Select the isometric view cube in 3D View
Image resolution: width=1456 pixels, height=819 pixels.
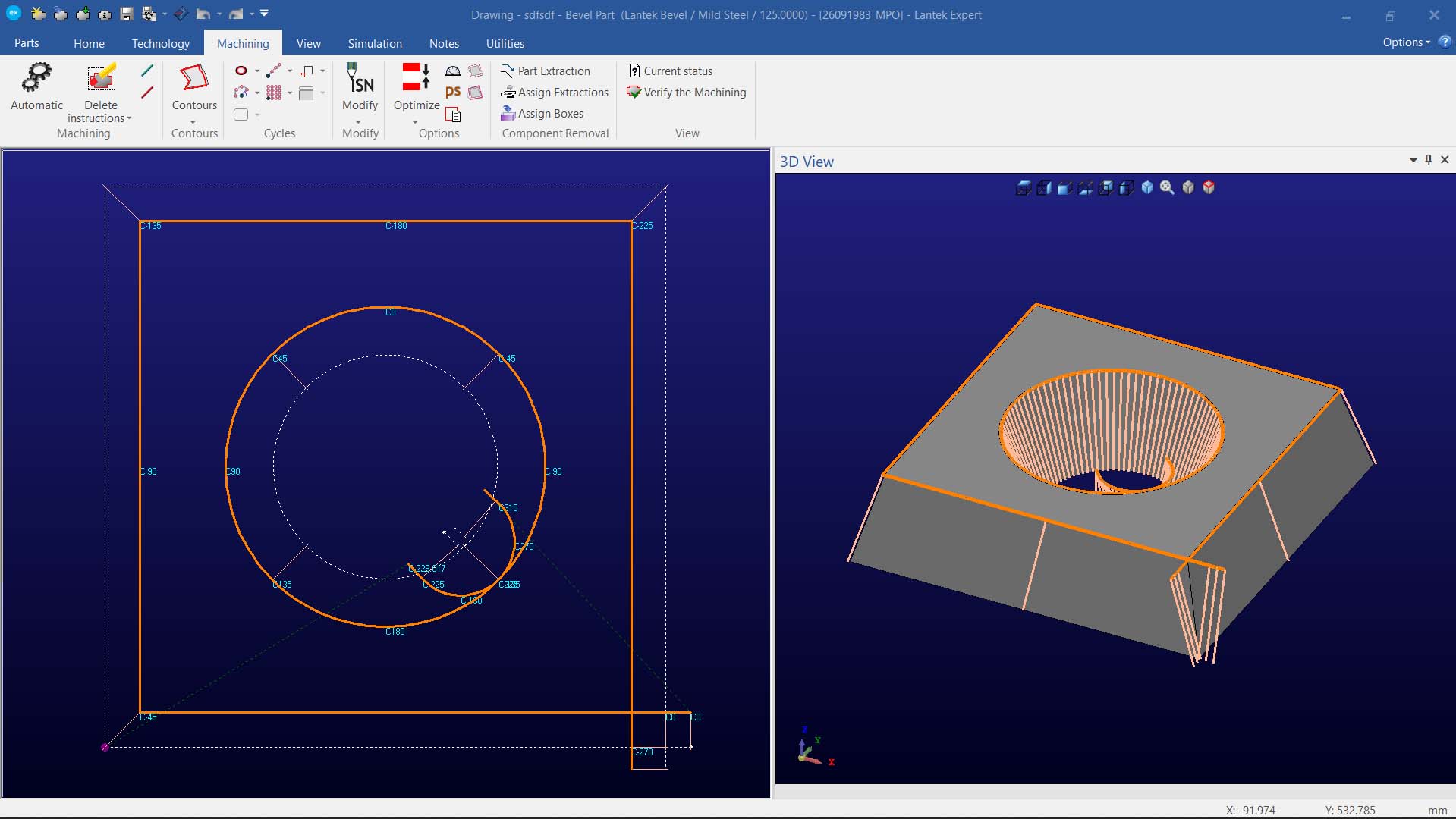1146,187
